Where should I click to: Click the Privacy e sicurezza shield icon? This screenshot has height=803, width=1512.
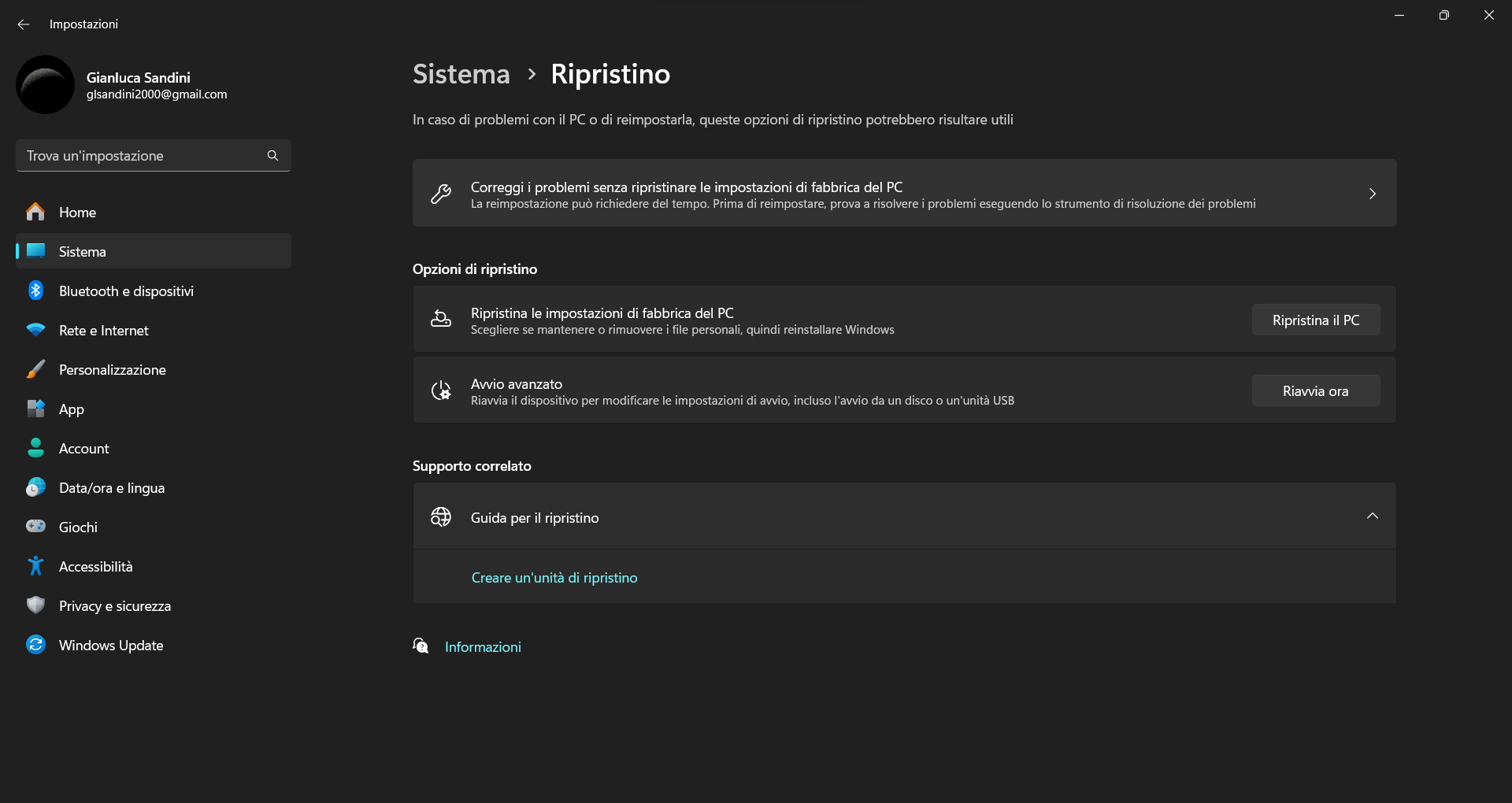coord(35,605)
